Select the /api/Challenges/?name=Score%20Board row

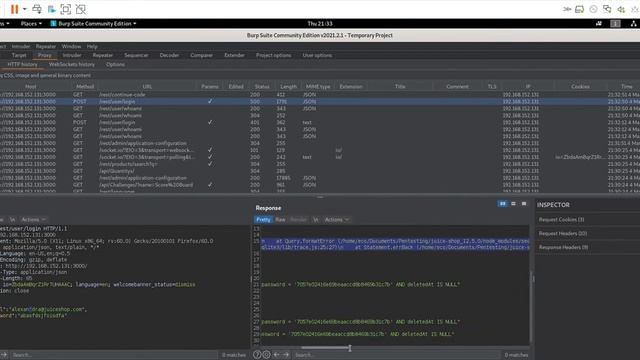click(x=320, y=185)
